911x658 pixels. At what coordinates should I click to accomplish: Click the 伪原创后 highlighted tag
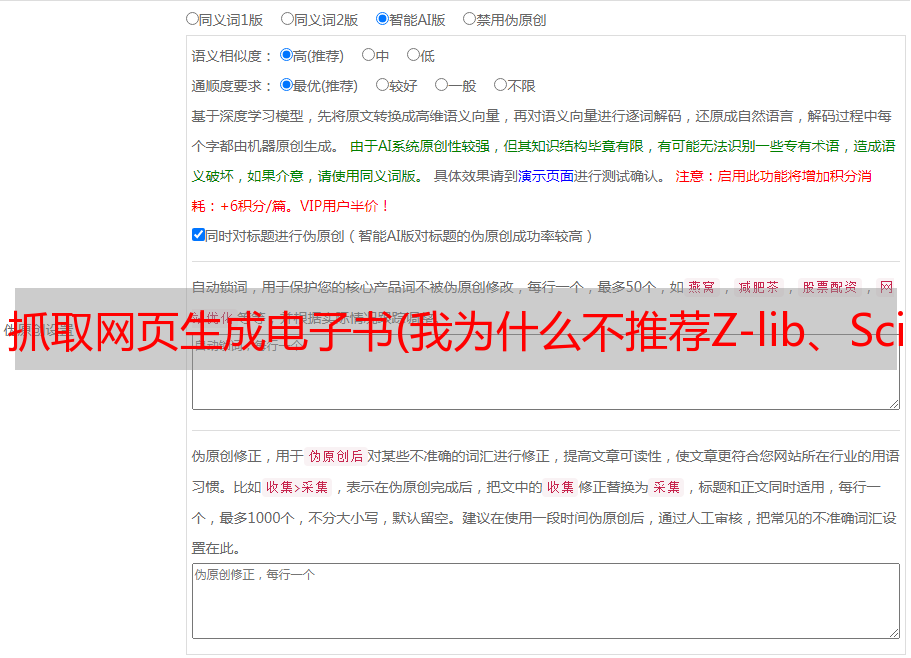(x=335, y=456)
